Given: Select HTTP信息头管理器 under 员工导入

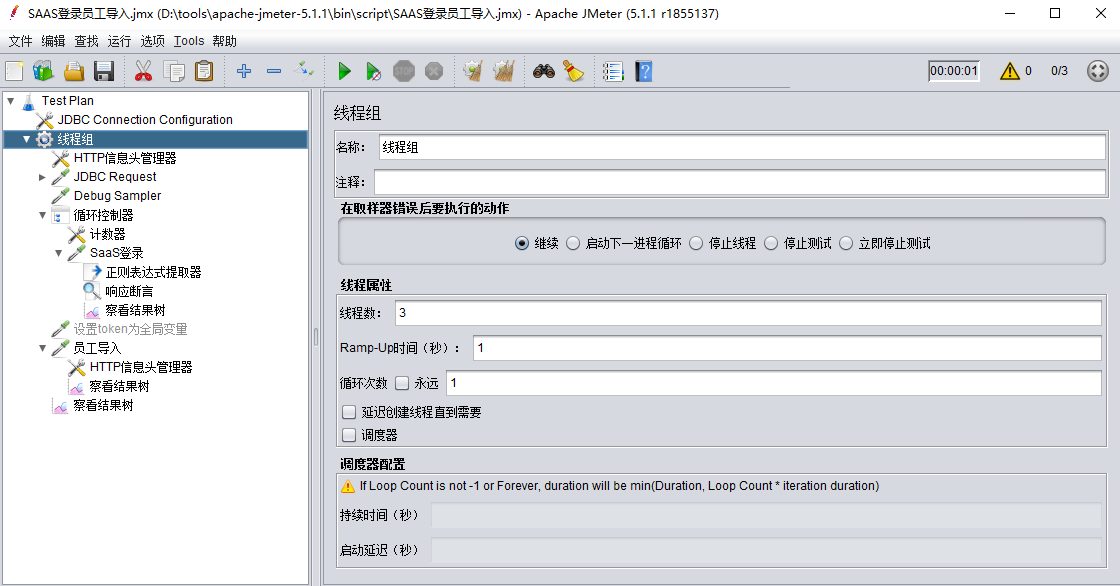Looking at the screenshot, I should point(141,367).
